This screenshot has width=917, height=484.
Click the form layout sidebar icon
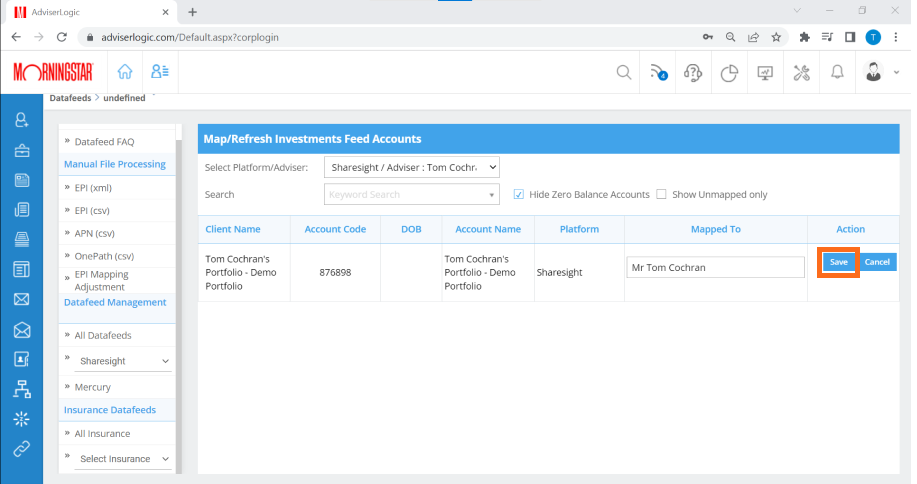coord(22,269)
